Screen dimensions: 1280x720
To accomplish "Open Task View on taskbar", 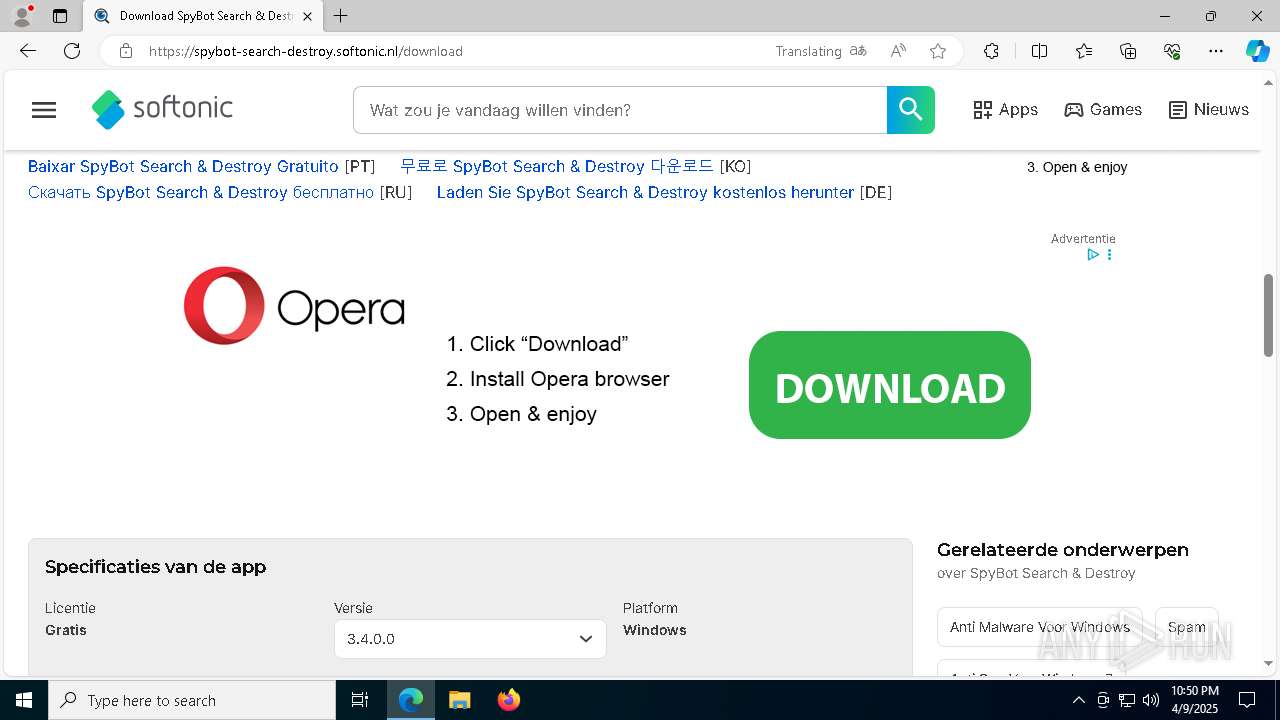I will 360,700.
